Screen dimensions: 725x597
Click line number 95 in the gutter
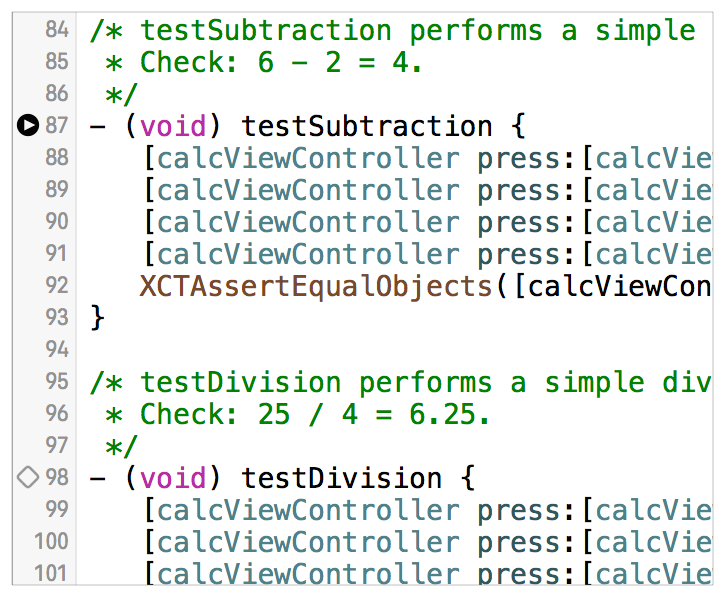coord(57,382)
